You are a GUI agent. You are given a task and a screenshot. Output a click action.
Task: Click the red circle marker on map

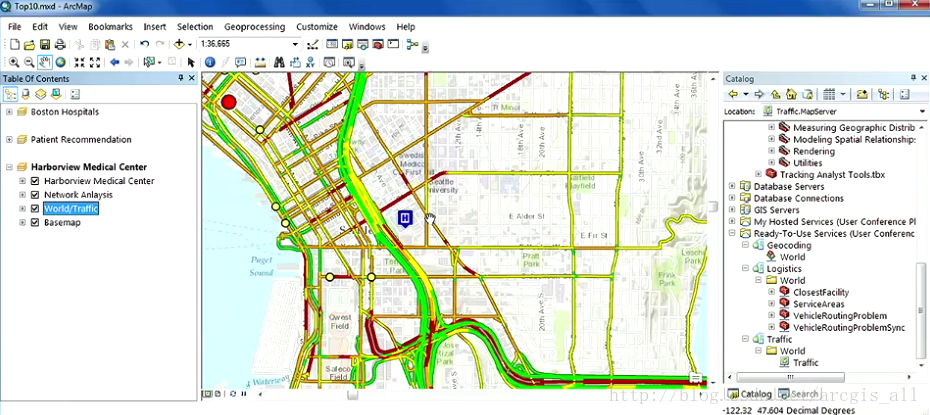point(229,101)
